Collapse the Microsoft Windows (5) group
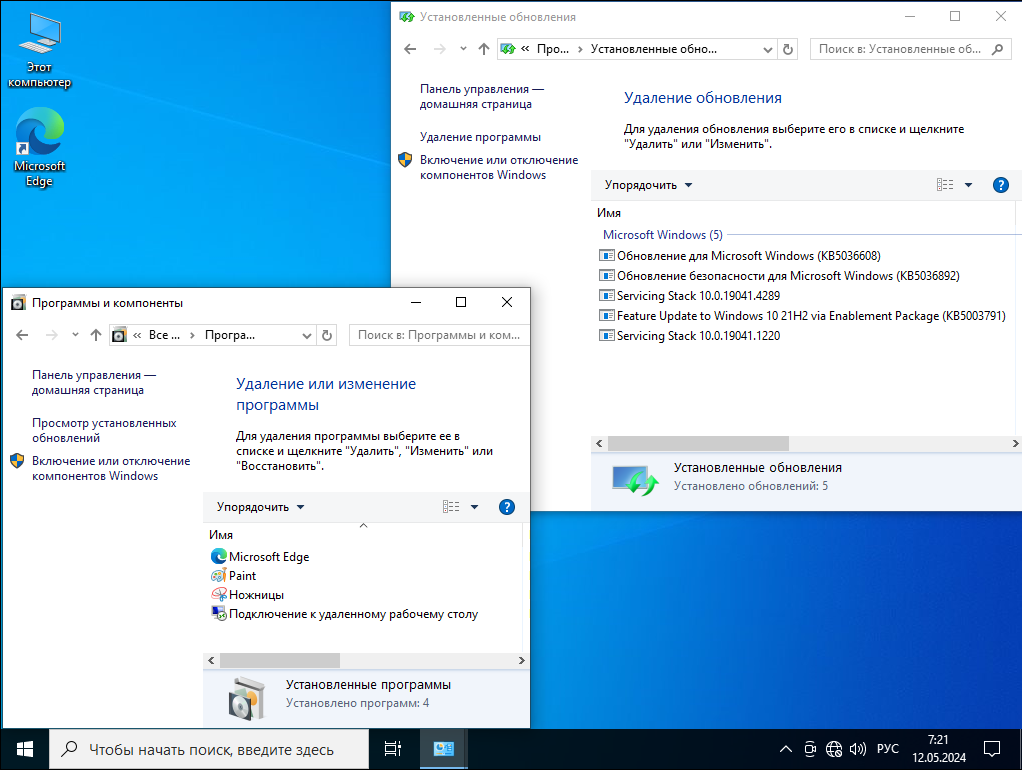The height and width of the screenshot is (770, 1022). [x=662, y=235]
